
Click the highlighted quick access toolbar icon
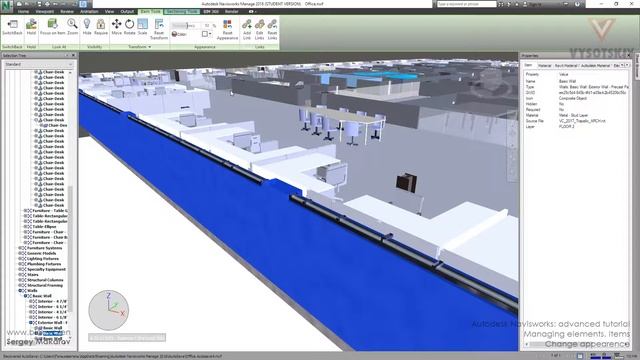[x=83, y=4]
